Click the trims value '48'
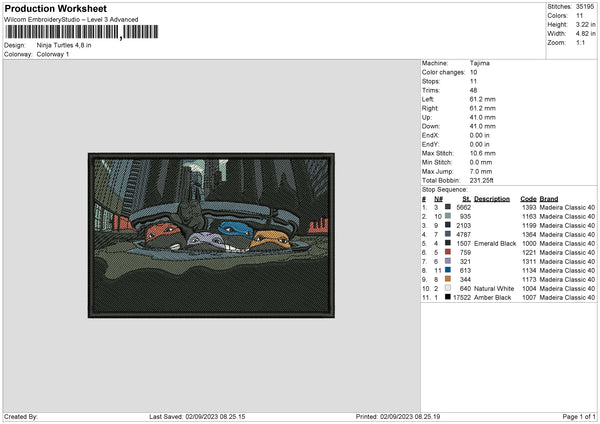The height and width of the screenshot is (424, 600). point(473,90)
